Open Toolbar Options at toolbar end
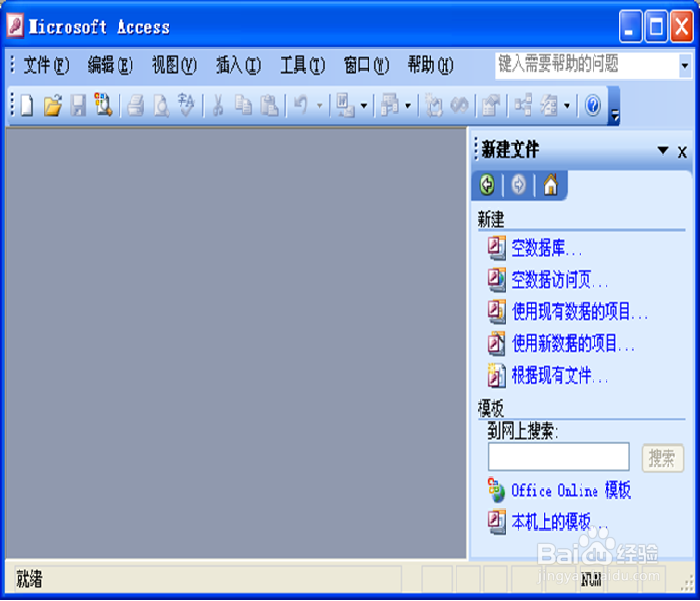The image size is (700, 601). pos(615,106)
